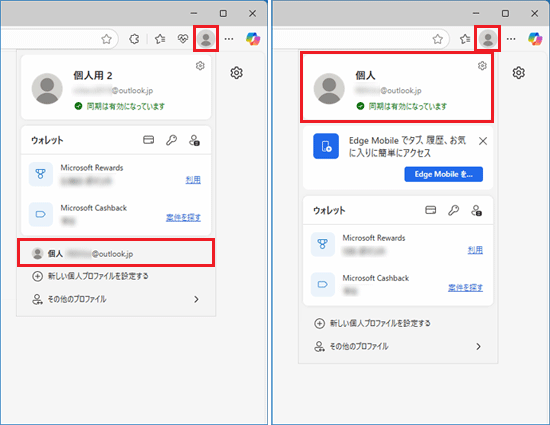
Task: Launch Copilot icon in right window
Action: [x=535, y=39]
